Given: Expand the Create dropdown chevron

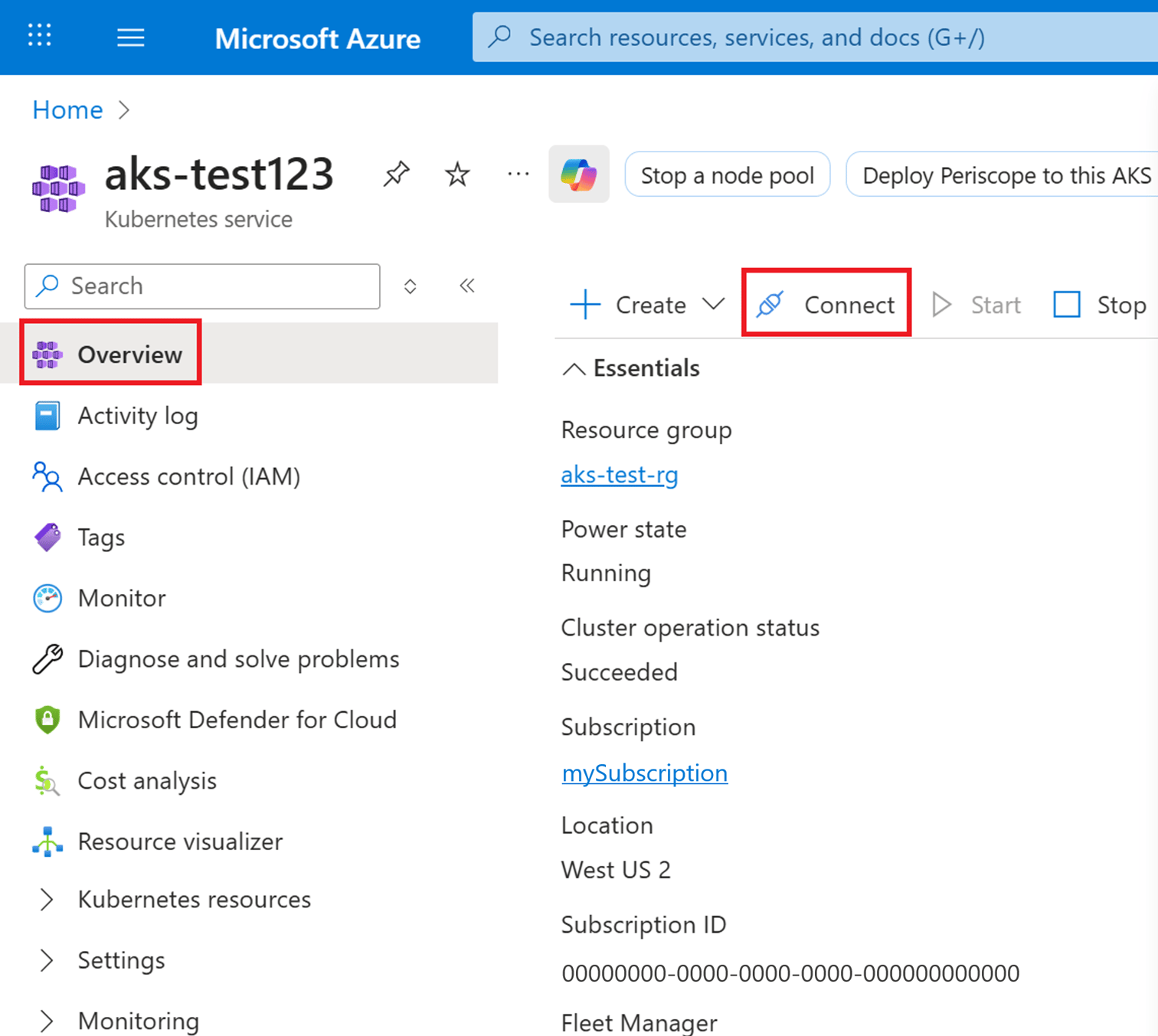Looking at the screenshot, I should pyautogui.click(x=713, y=304).
